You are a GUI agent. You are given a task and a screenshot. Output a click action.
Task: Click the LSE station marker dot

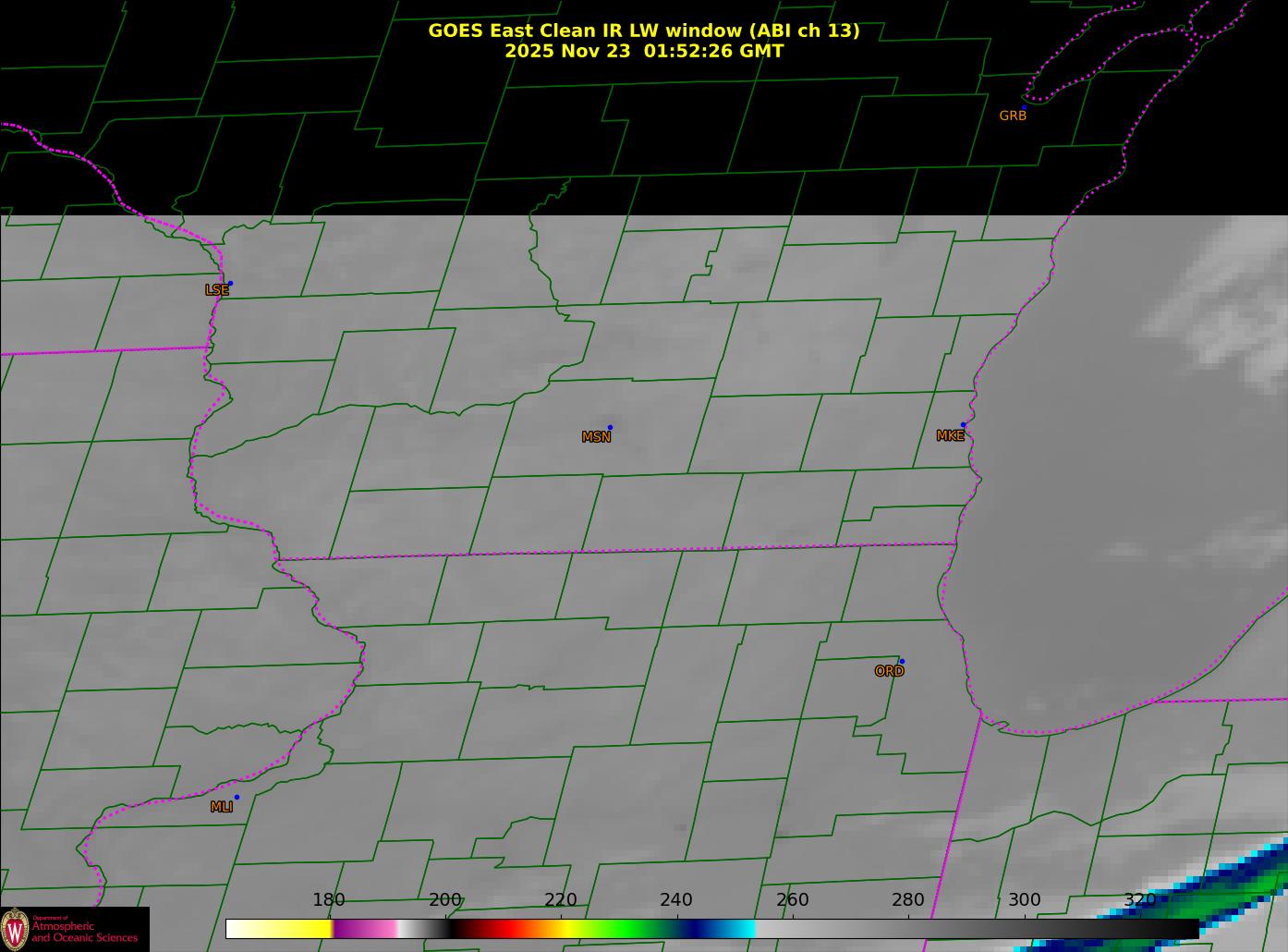tap(230, 284)
